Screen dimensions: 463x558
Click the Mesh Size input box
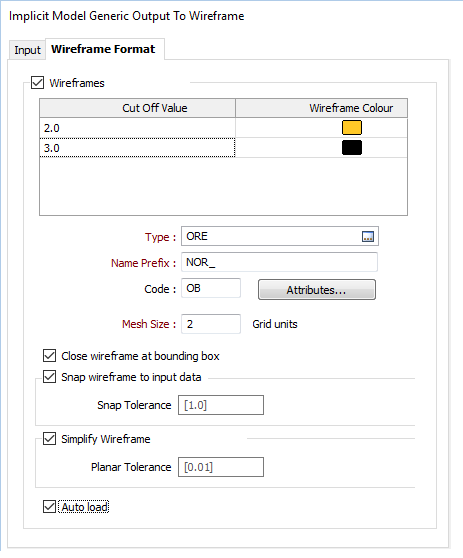211,324
